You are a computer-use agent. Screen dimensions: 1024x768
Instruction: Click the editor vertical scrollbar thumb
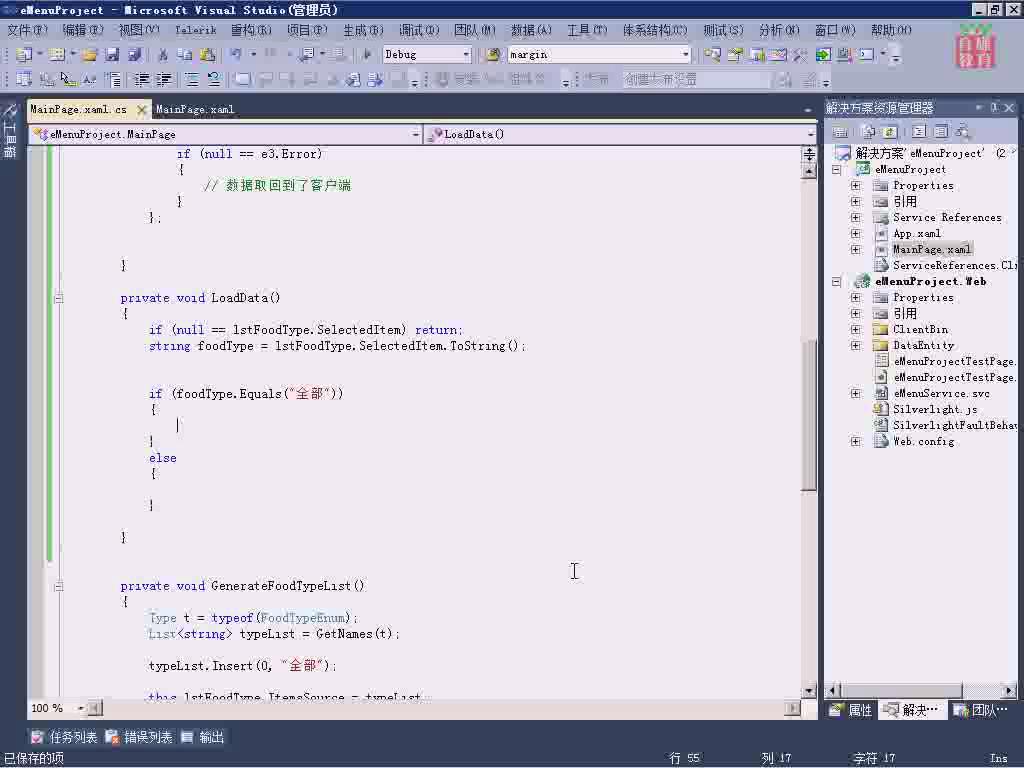click(x=809, y=415)
